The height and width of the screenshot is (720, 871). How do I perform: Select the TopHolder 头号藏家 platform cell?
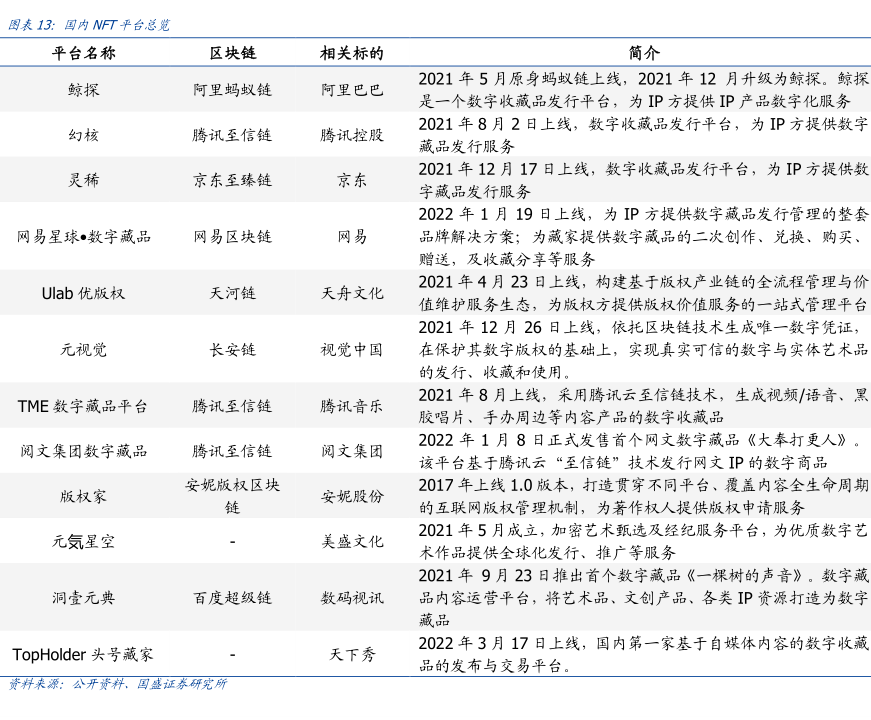84,655
